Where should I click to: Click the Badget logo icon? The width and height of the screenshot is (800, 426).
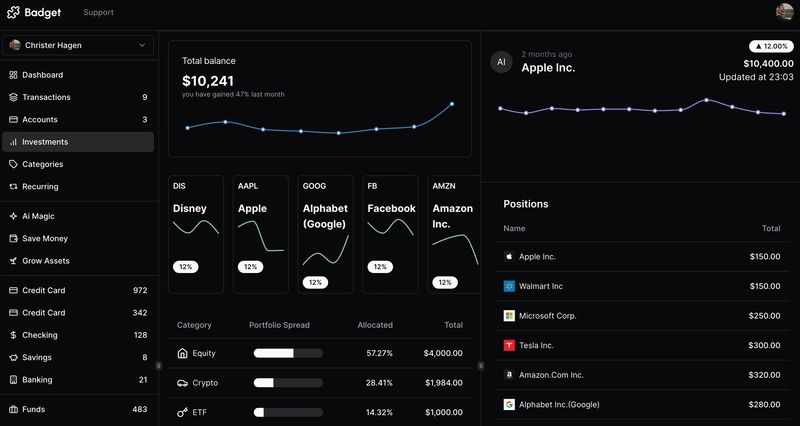13,12
